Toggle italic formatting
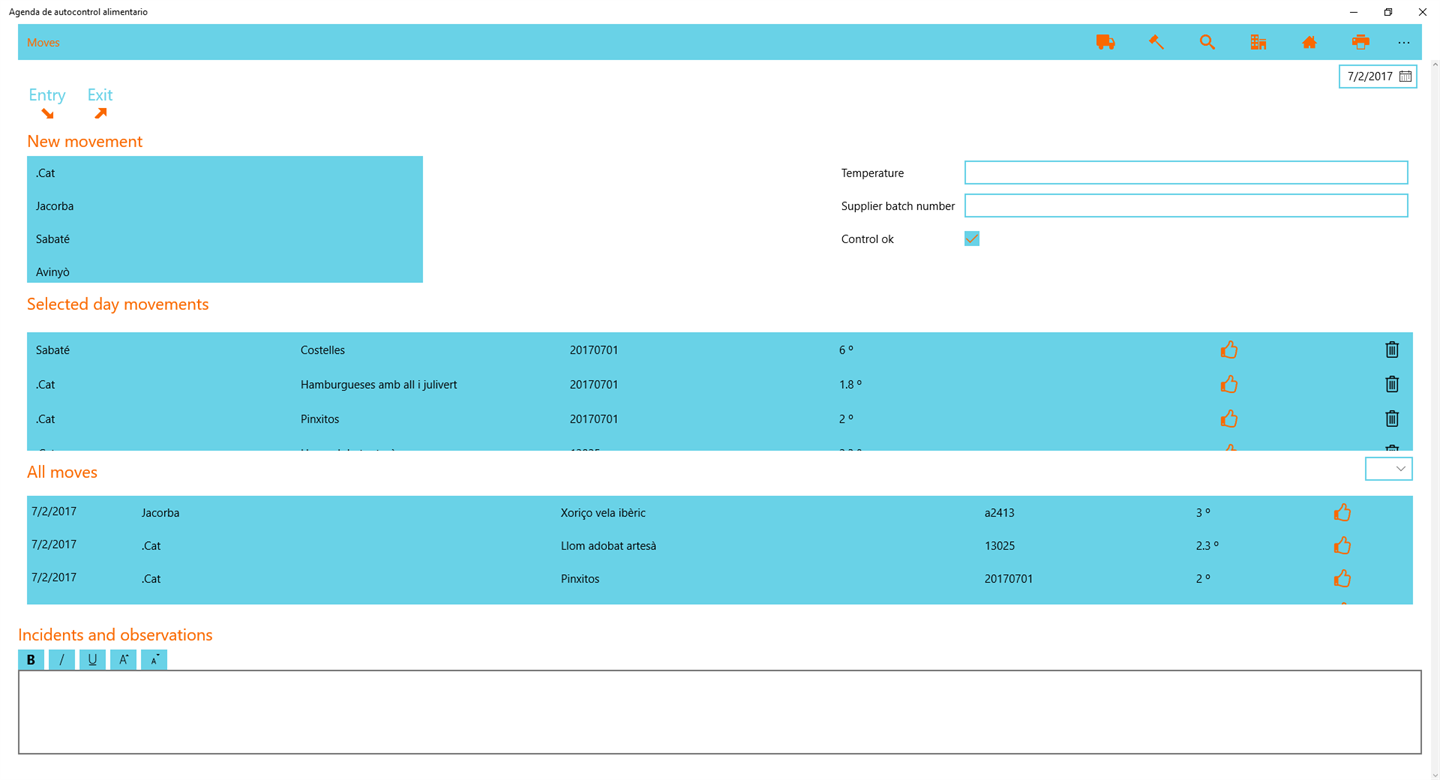Image resolution: width=1440 pixels, height=780 pixels. (62, 660)
